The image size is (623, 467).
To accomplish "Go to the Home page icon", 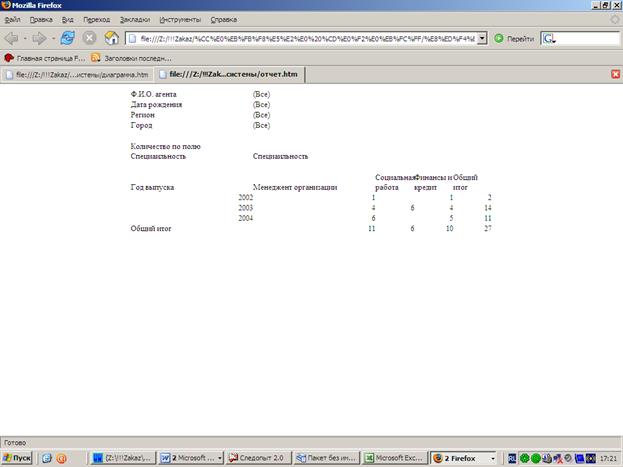I will (111, 38).
